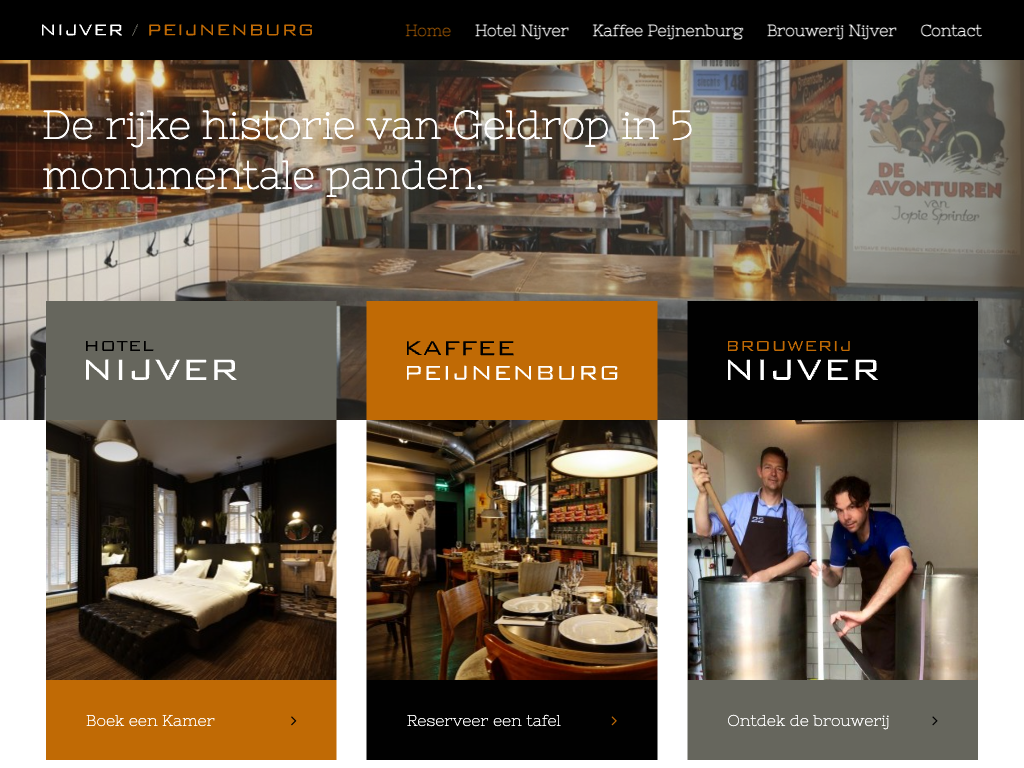The width and height of the screenshot is (1024, 768).
Task: Click the orange chevron beside Reserveer een tafel
Action: coord(614,721)
